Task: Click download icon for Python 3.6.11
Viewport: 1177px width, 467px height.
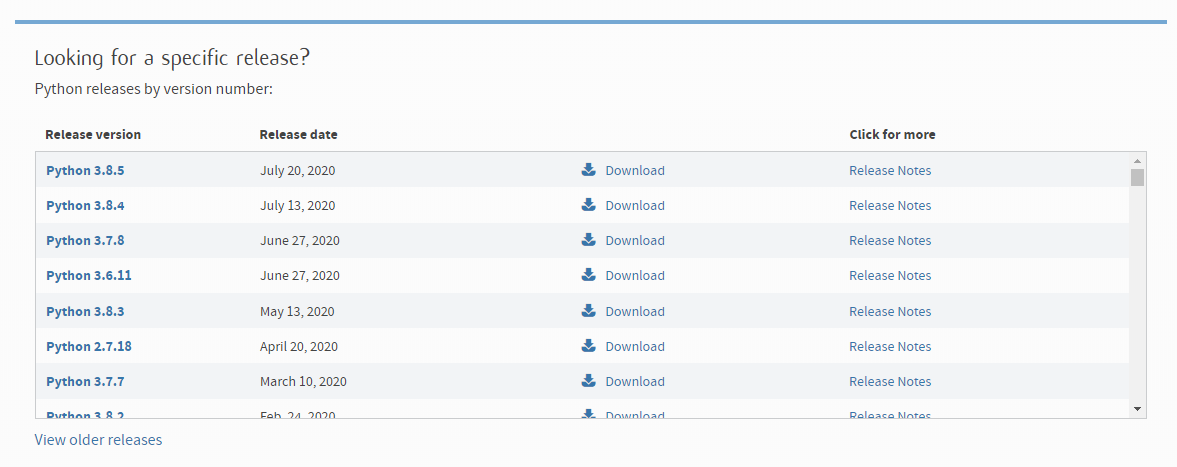Action: (588, 275)
